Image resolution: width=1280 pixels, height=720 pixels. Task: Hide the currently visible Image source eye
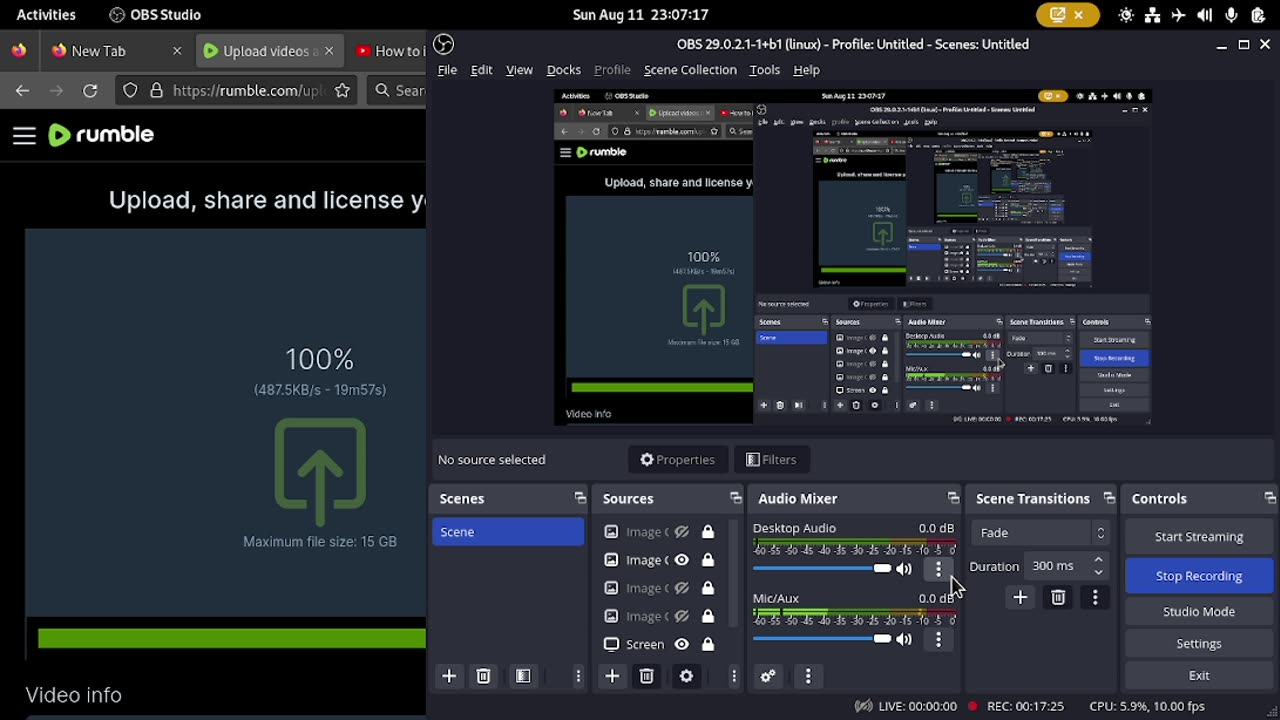(681, 560)
